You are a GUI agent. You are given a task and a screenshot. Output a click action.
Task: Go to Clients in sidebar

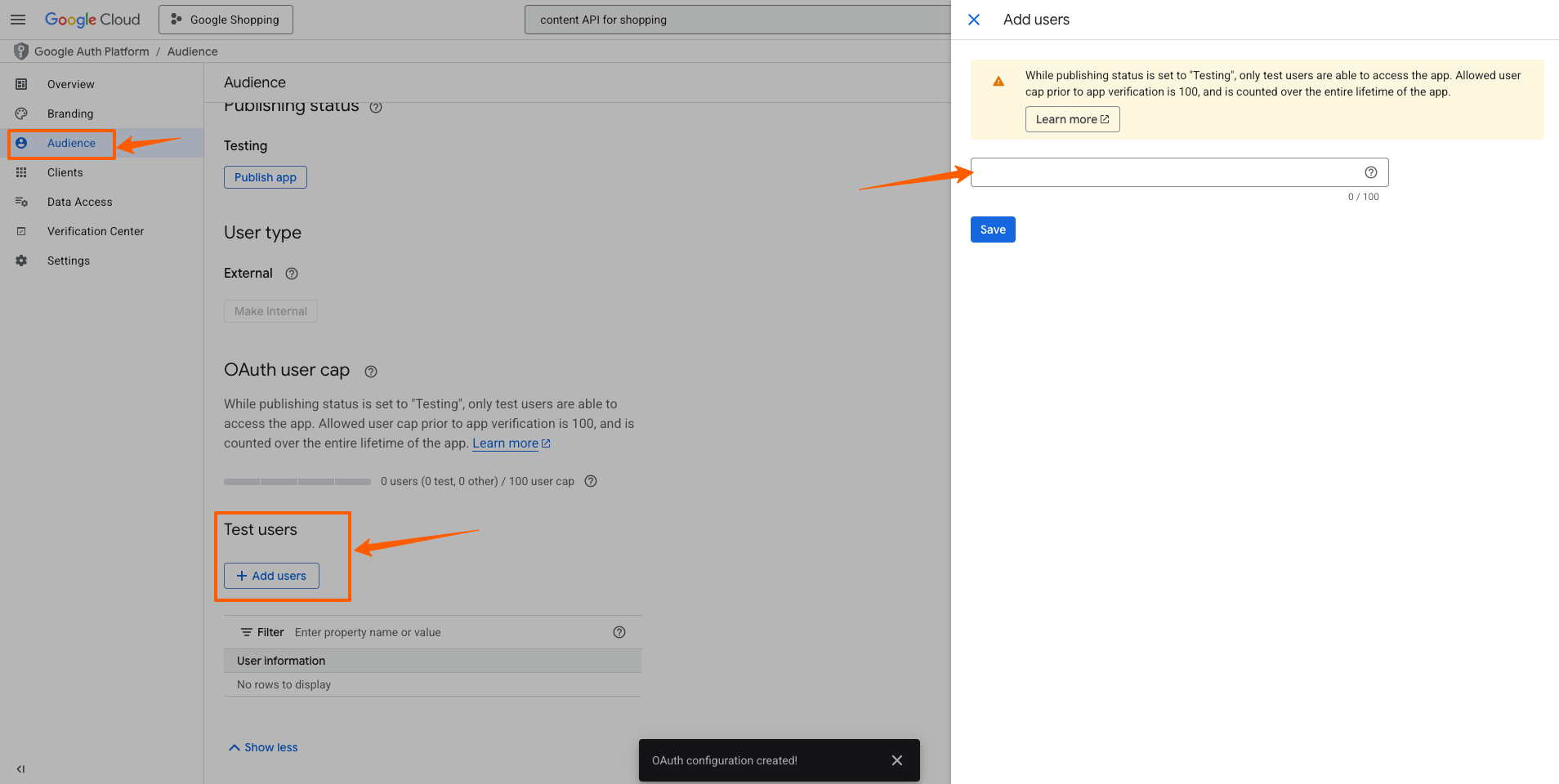pyautogui.click(x=65, y=172)
